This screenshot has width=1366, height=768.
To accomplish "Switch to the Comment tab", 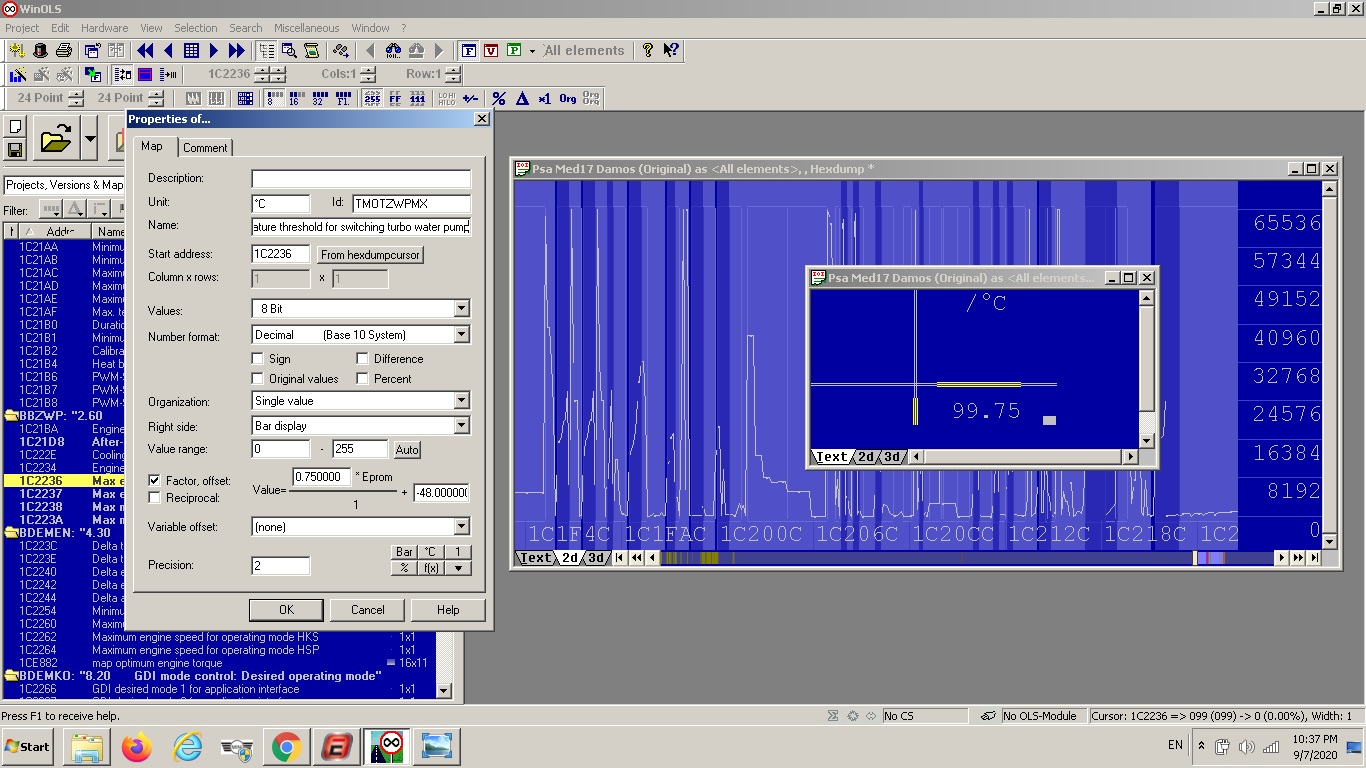I will click(205, 148).
